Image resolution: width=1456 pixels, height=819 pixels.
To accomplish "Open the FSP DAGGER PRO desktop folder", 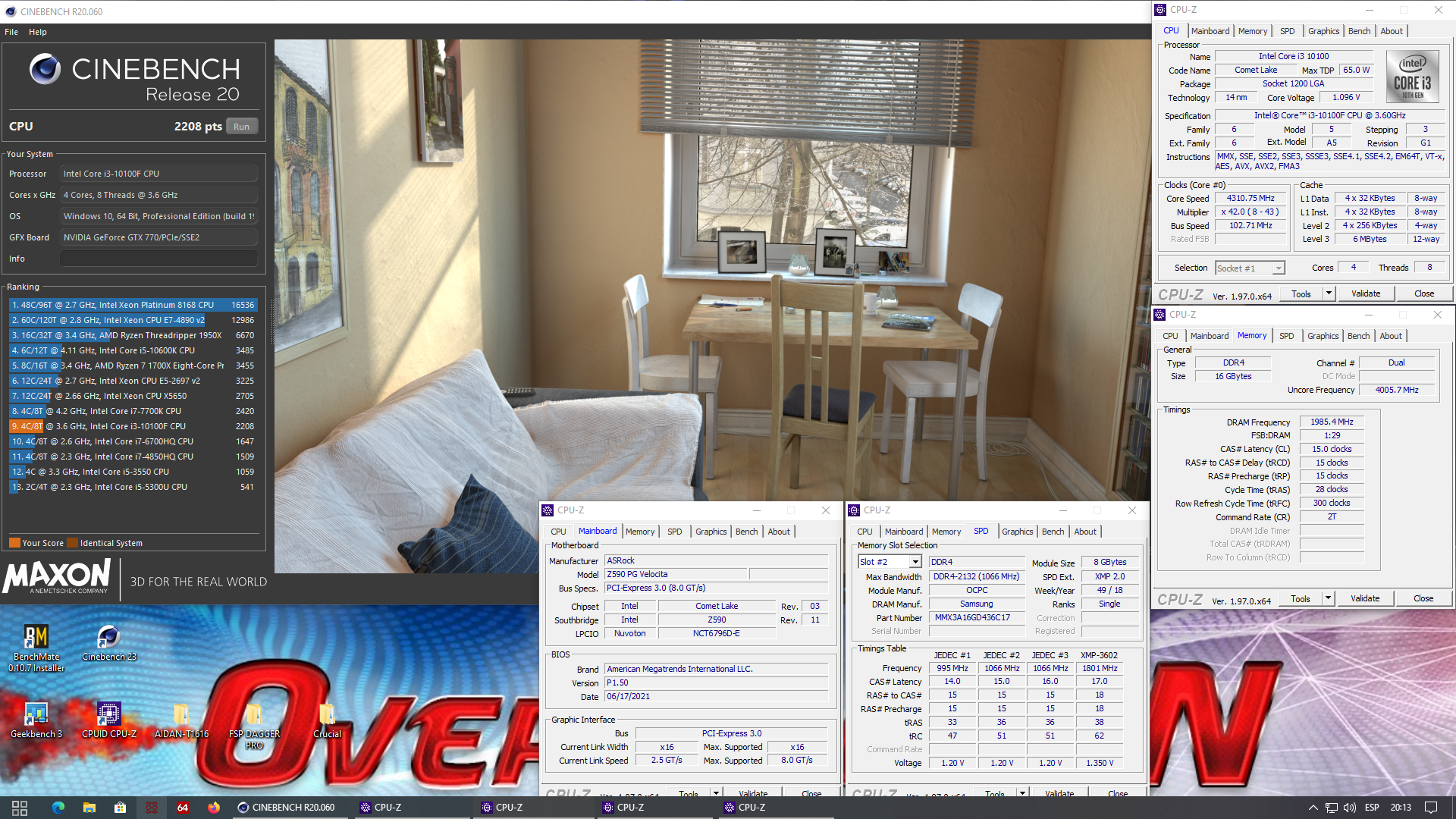I will point(254,726).
